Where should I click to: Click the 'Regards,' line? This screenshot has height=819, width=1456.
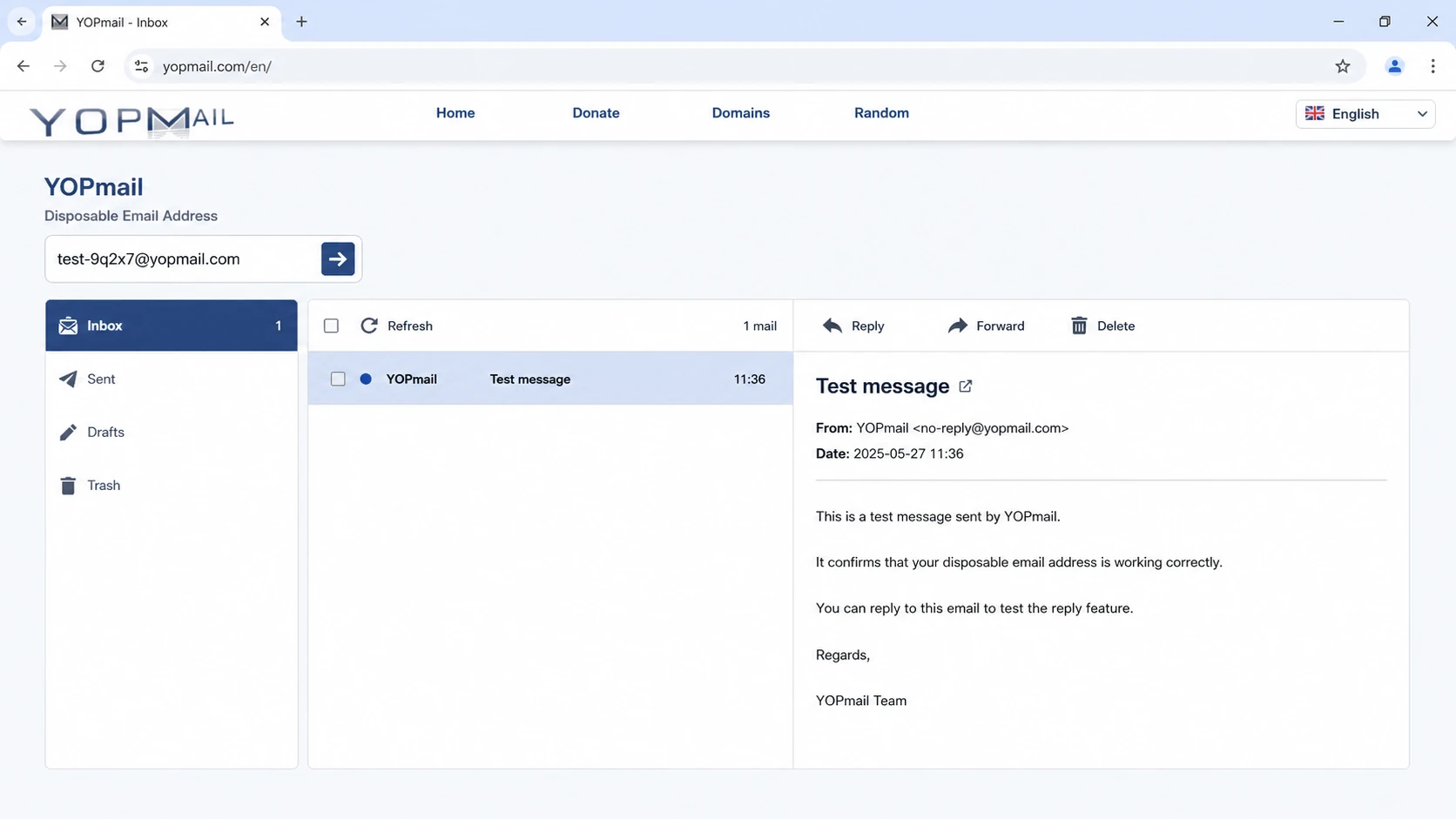(x=843, y=655)
